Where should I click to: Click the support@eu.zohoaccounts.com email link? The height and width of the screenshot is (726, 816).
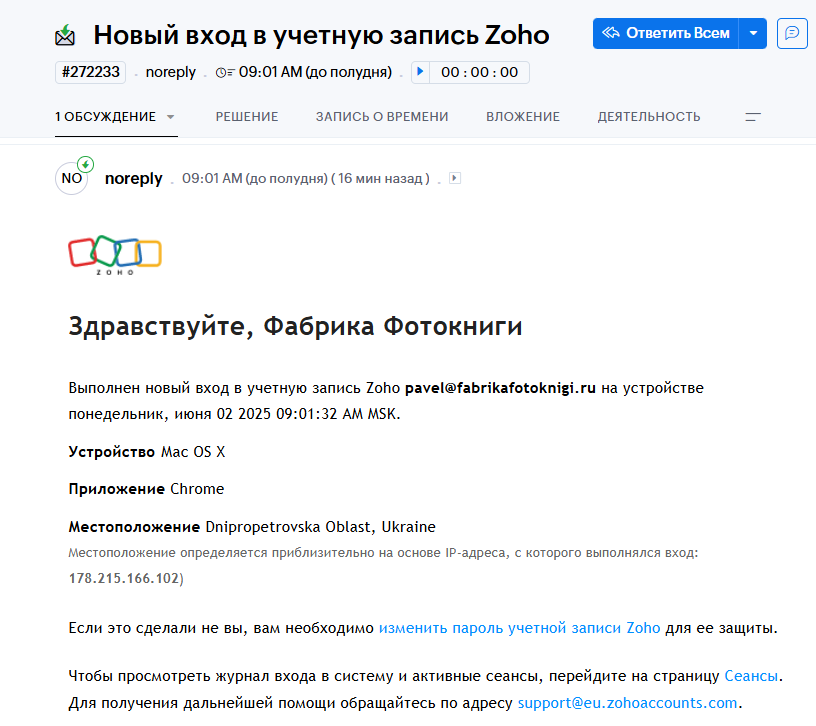point(627,703)
